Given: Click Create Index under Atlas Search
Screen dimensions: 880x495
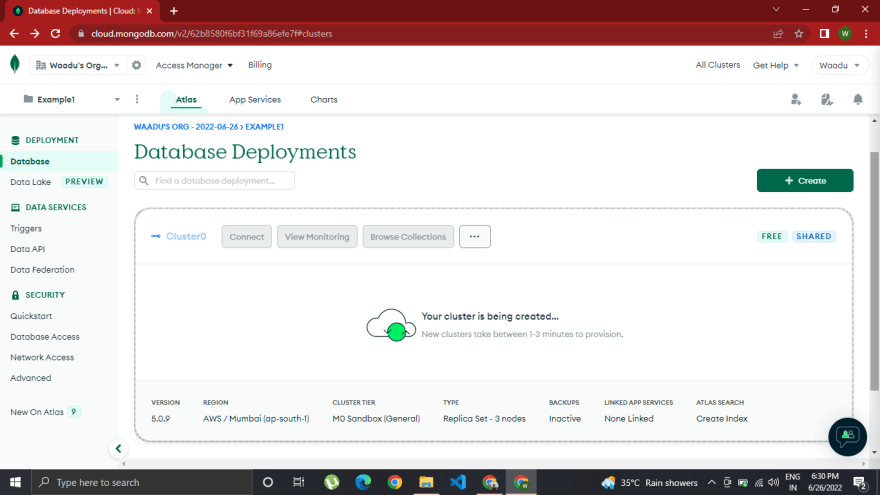Looking at the screenshot, I should point(722,419).
